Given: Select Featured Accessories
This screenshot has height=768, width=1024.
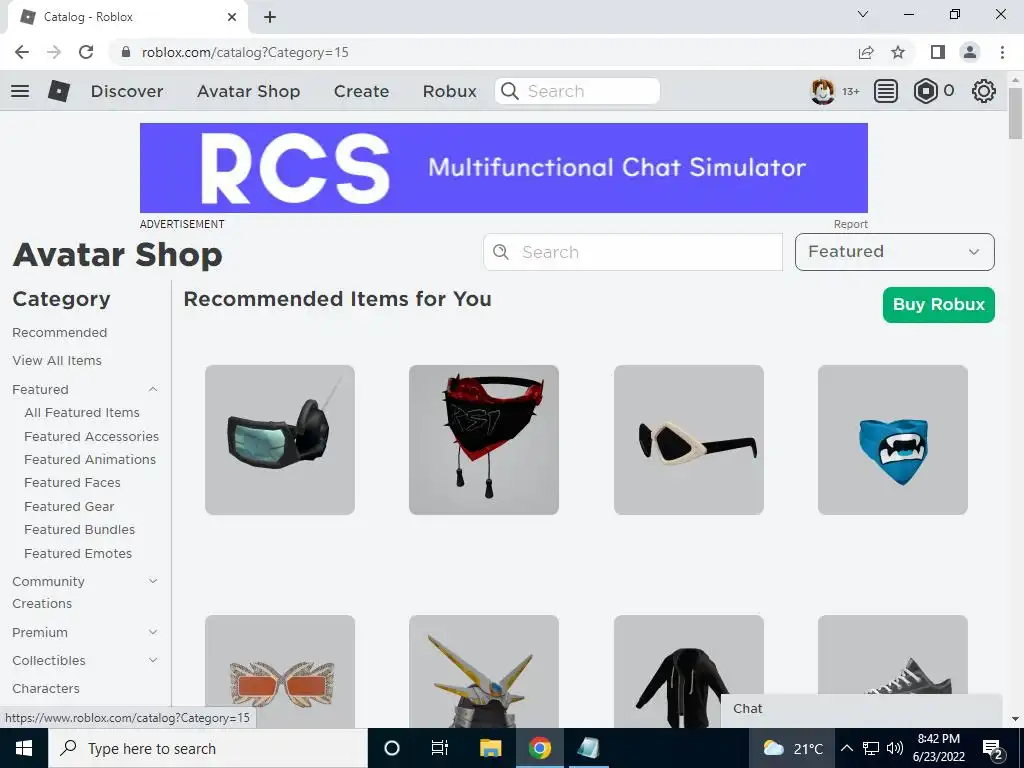Looking at the screenshot, I should (91, 436).
